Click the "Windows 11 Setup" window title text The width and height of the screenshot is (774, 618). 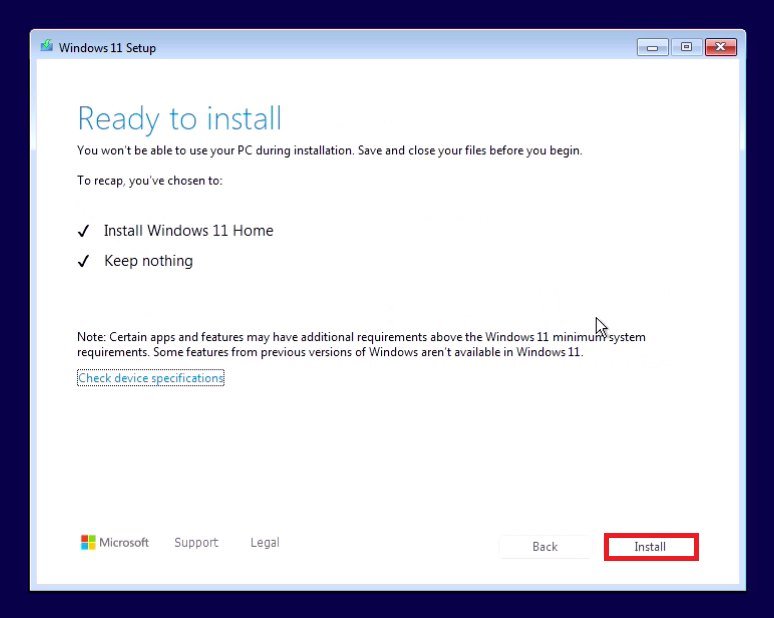(107, 48)
